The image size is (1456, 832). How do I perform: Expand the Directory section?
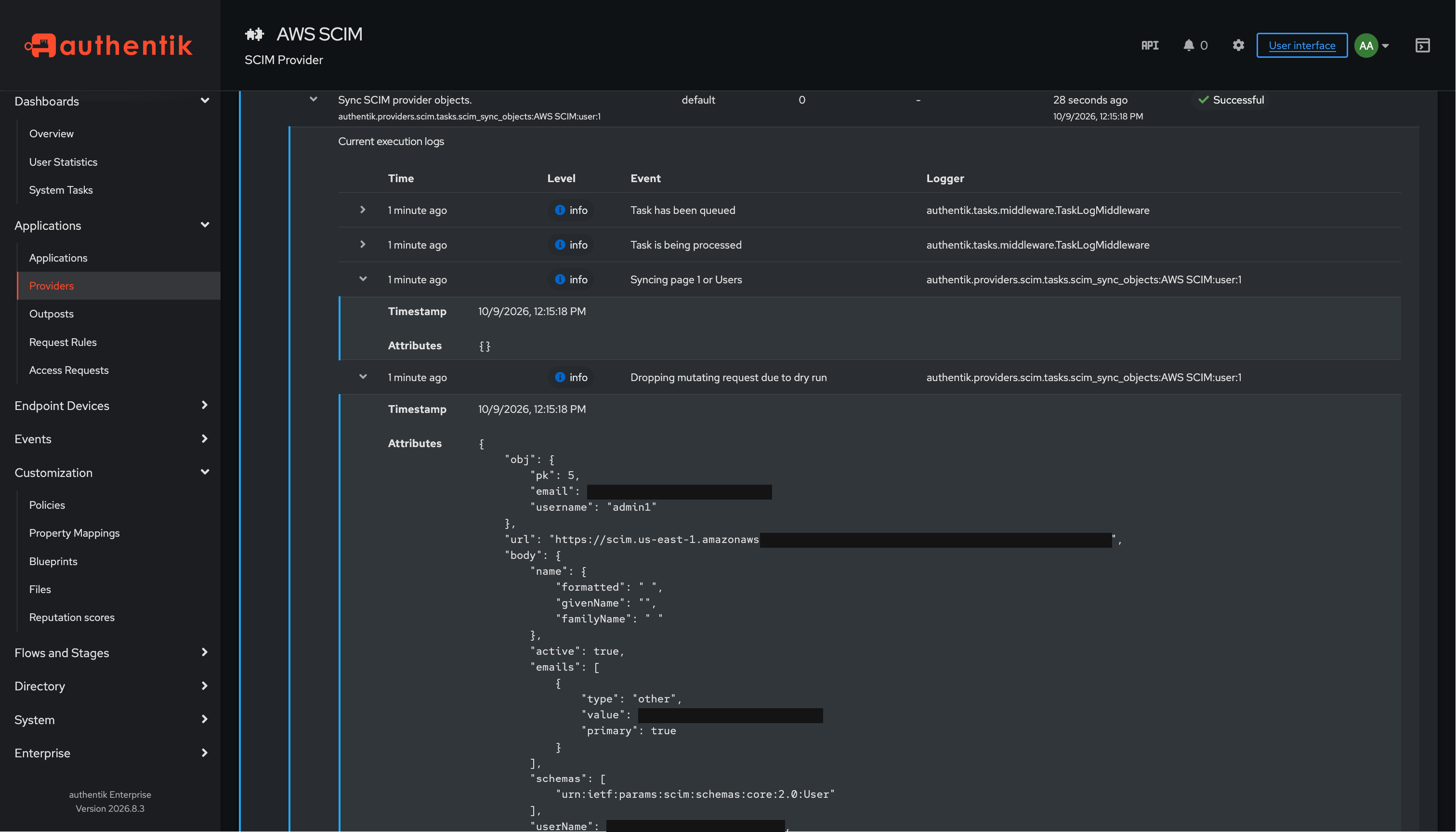[205, 686]
